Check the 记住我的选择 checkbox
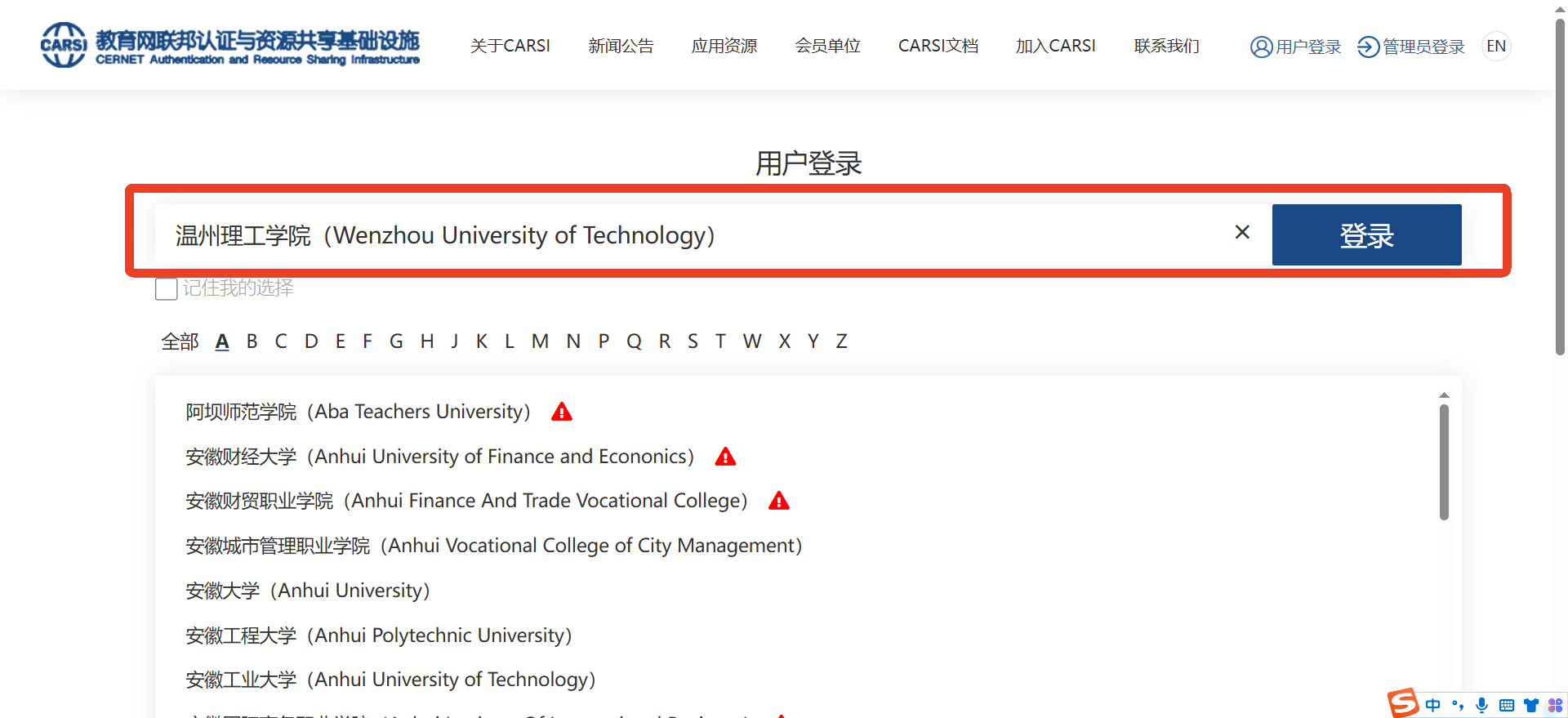 coord(167,289)
